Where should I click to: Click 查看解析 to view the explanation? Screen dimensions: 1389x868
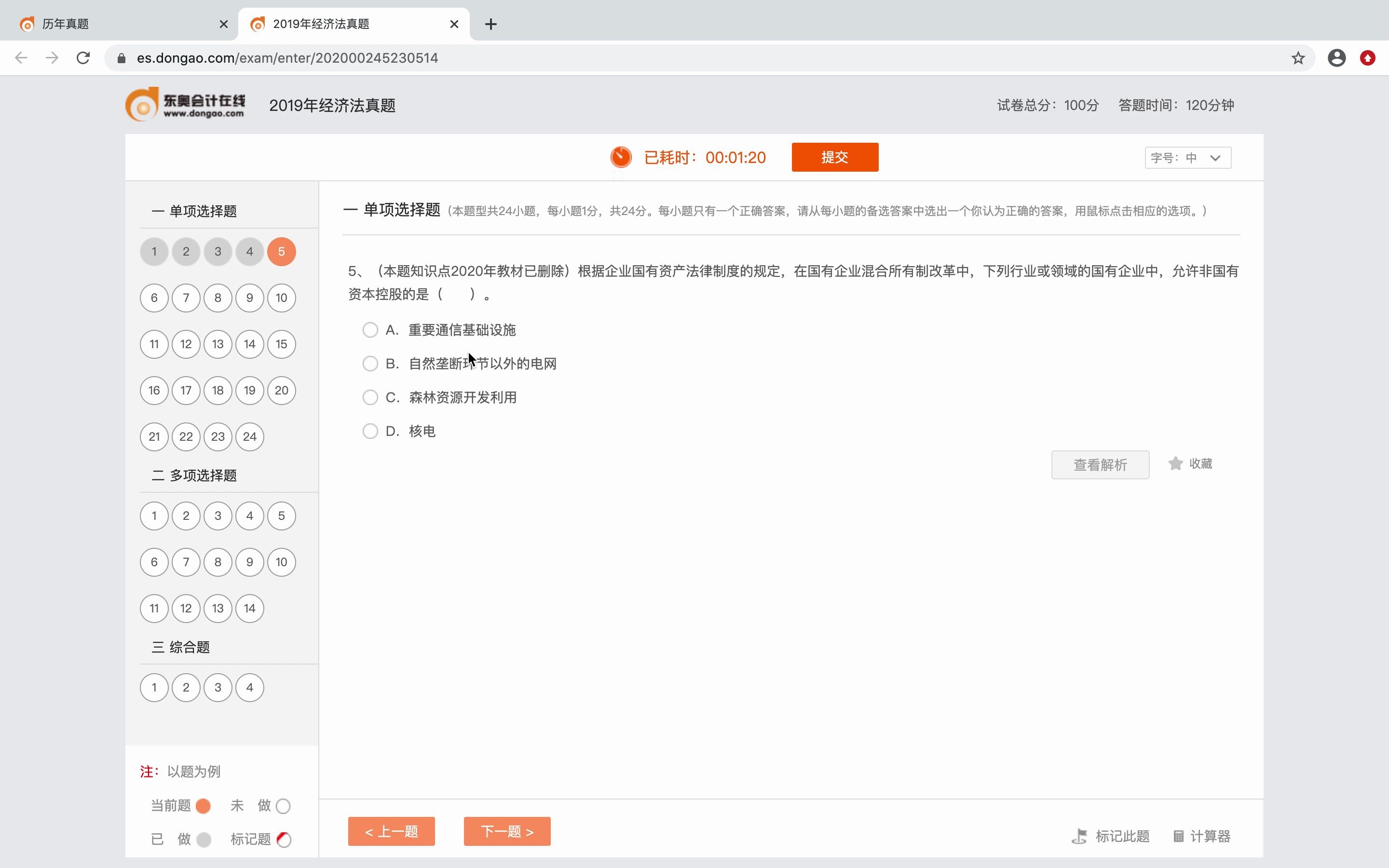tap(1100, 464)
